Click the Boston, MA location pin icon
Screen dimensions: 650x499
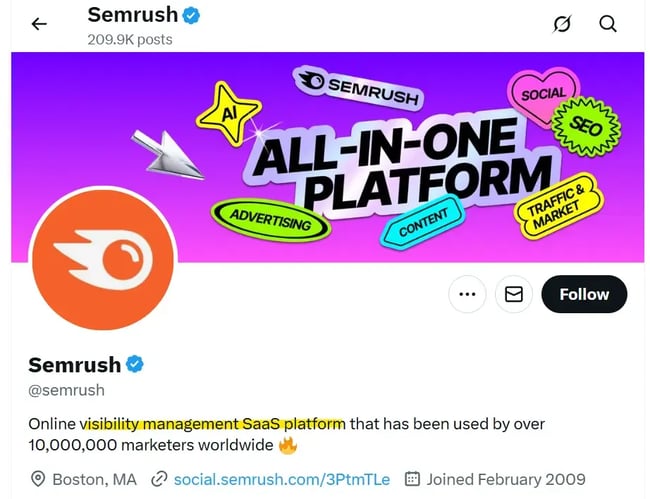point(38,479)
